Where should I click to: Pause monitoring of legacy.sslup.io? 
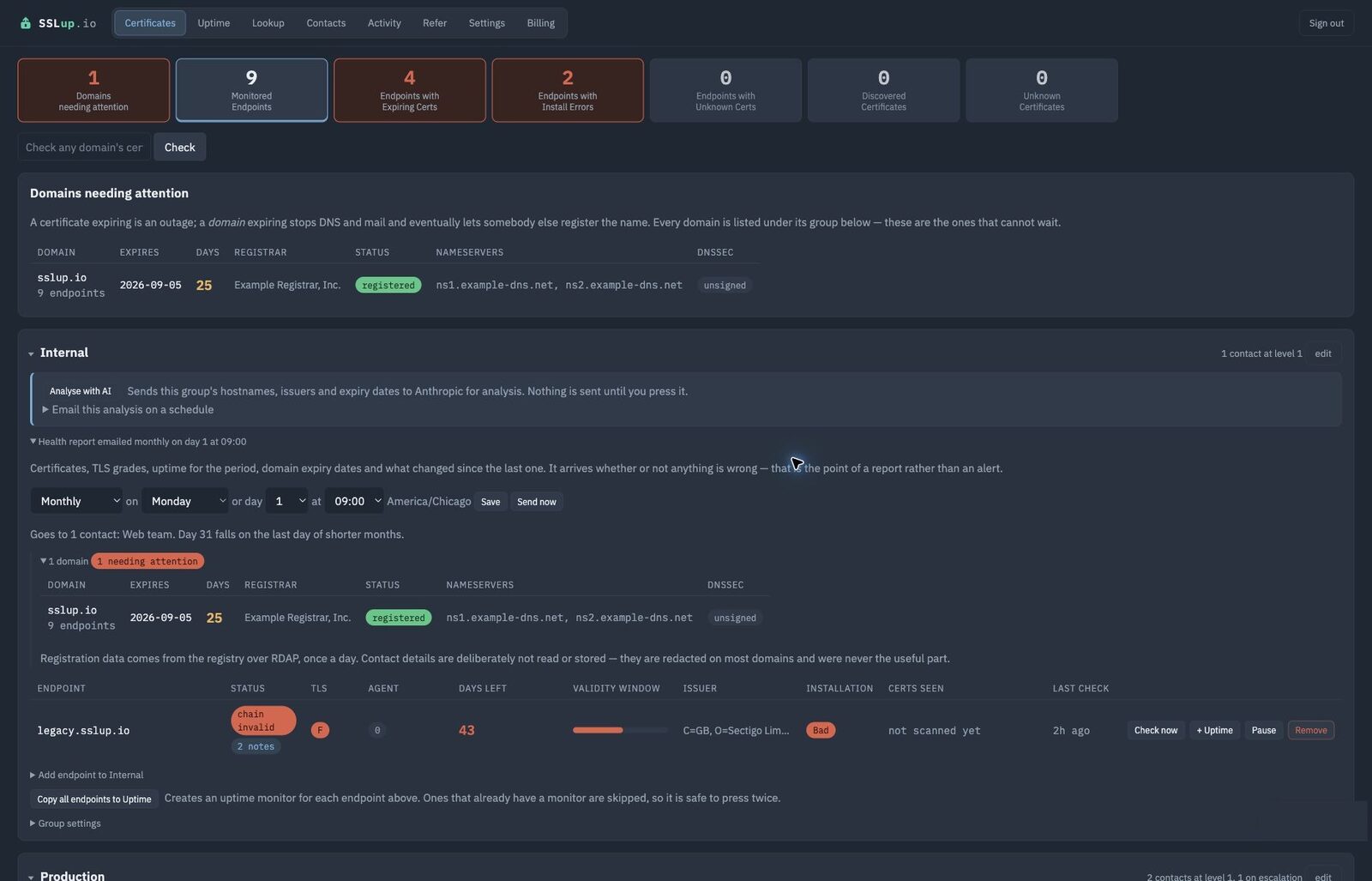pyautogui.click(x=1263, y=730)
